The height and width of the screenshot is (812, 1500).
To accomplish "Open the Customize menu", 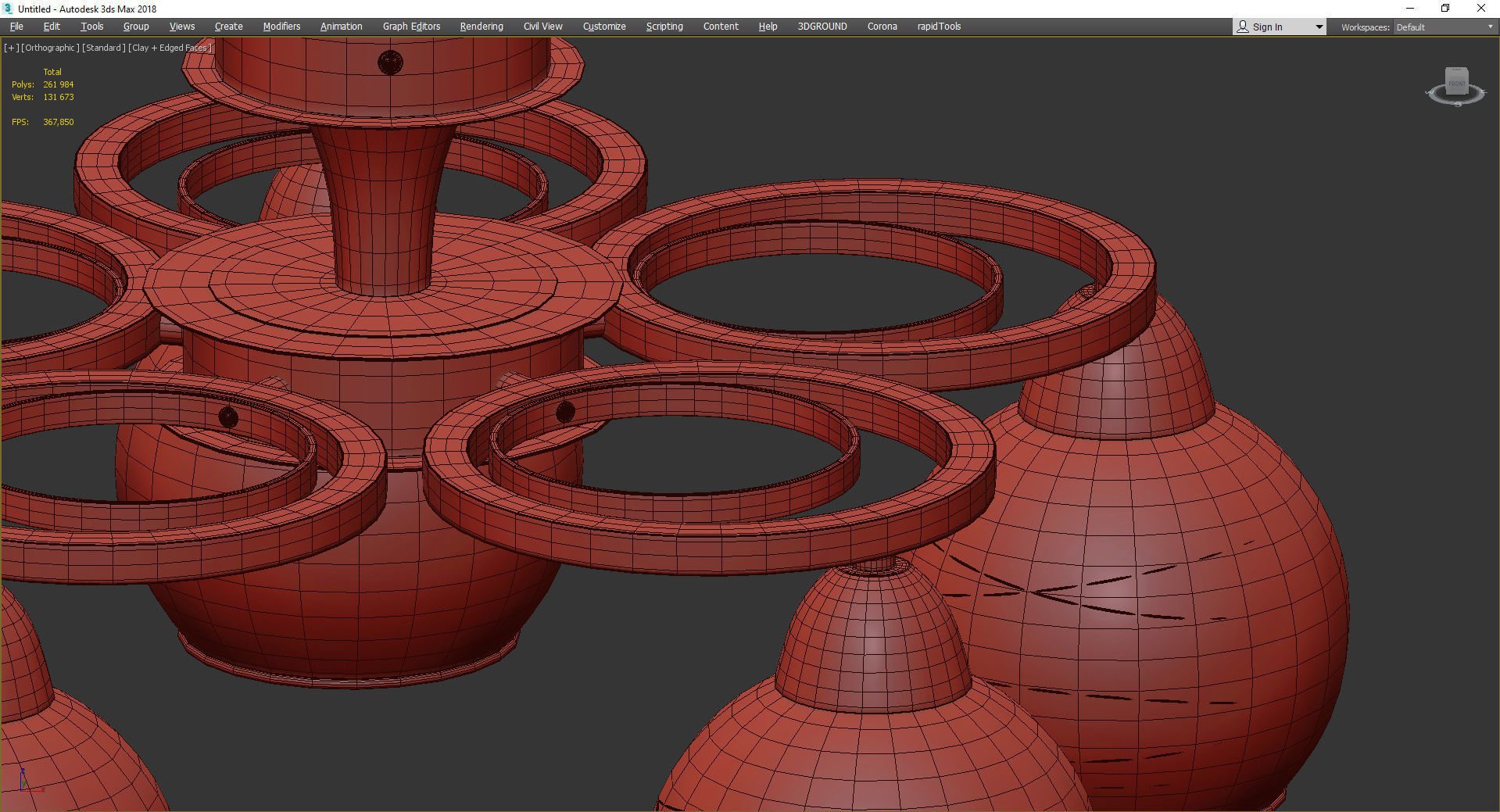I will coord(604,27).
